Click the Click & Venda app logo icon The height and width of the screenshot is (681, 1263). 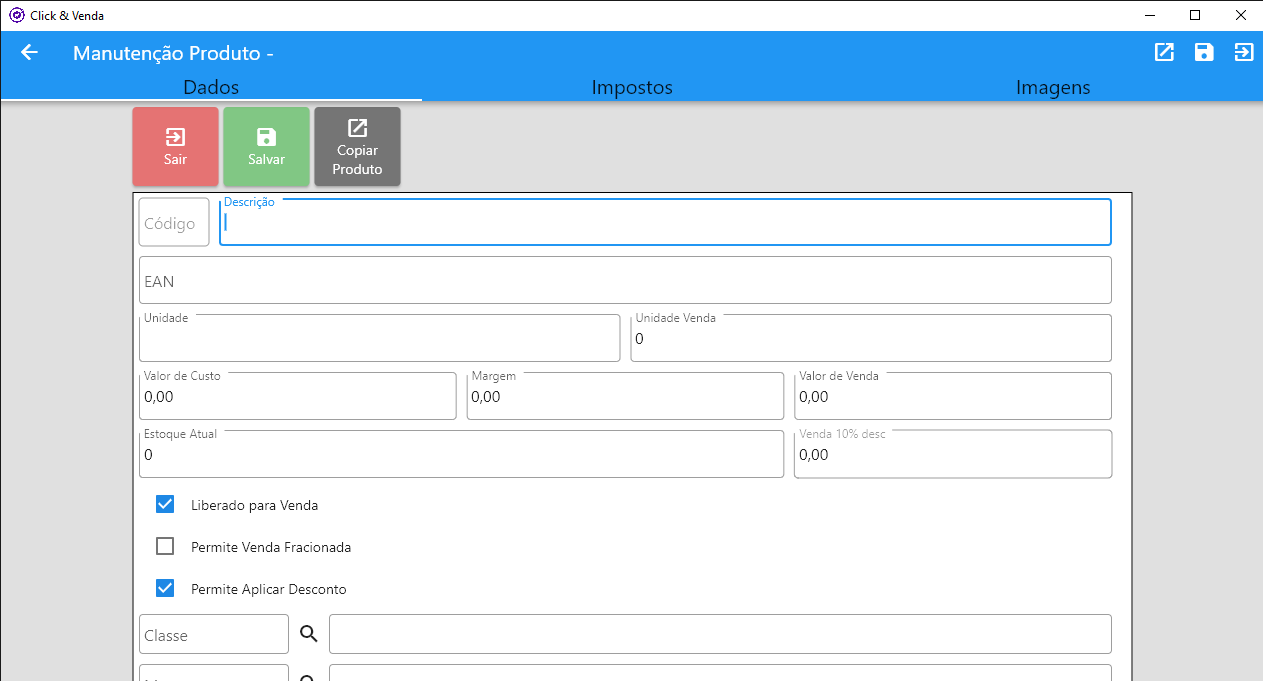click(x=16, y=15)
